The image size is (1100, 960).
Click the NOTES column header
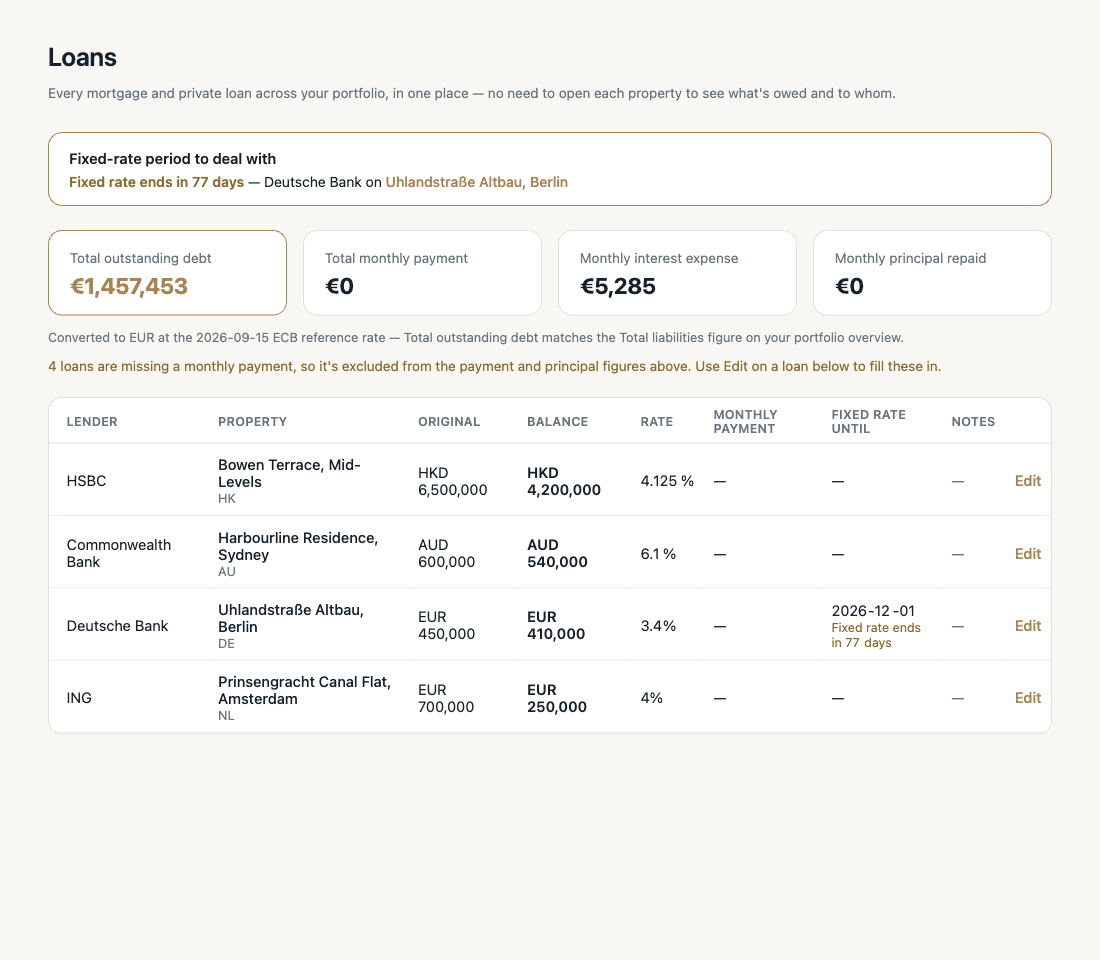tap(973, 422)
